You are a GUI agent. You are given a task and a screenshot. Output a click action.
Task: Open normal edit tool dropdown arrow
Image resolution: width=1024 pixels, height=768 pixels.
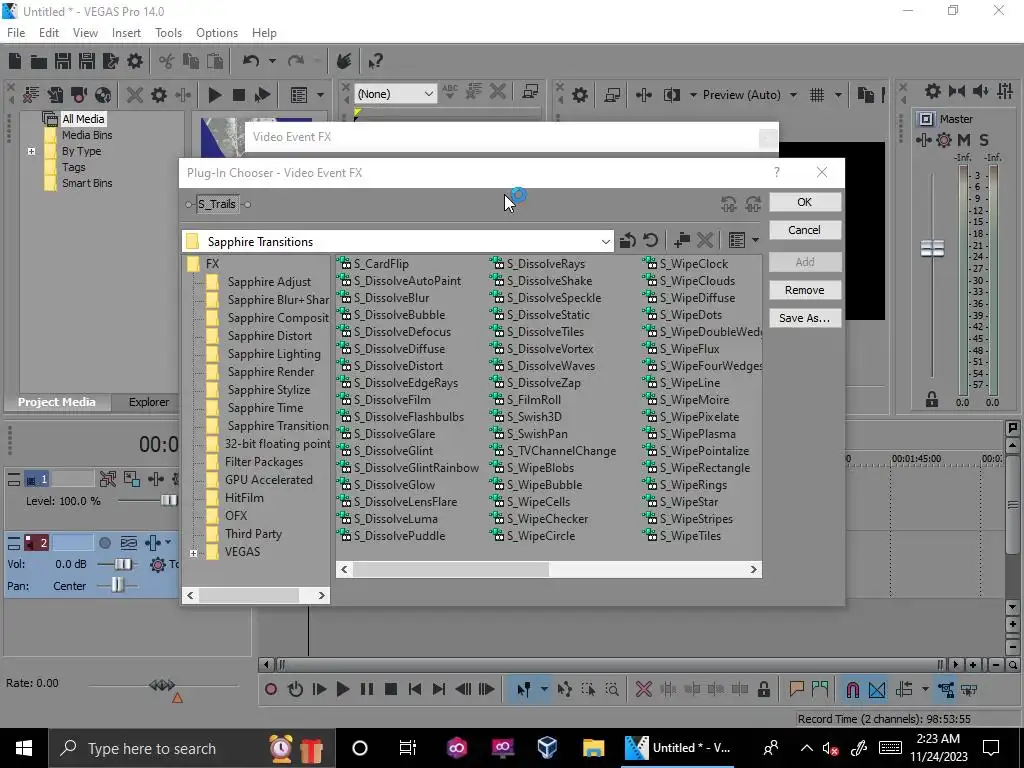pyautogui.click(x=543, y=689)
